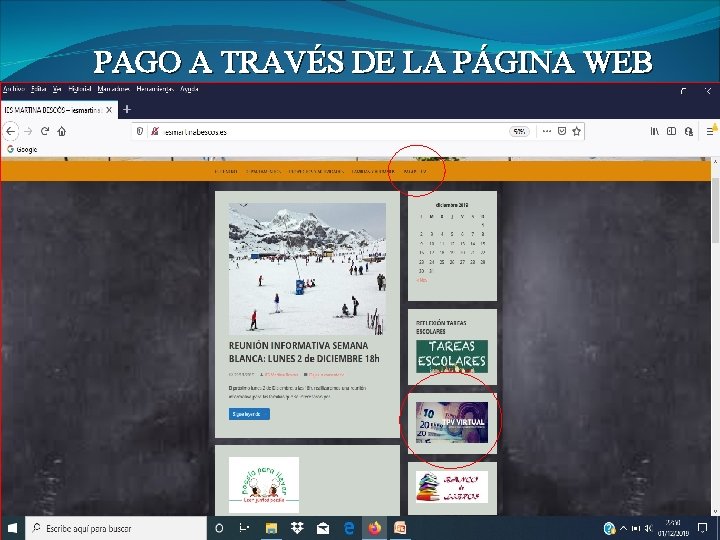Open the notification center icon
Image resolution: width=720 pixels, height=540 pixels.
pos(703,528)
